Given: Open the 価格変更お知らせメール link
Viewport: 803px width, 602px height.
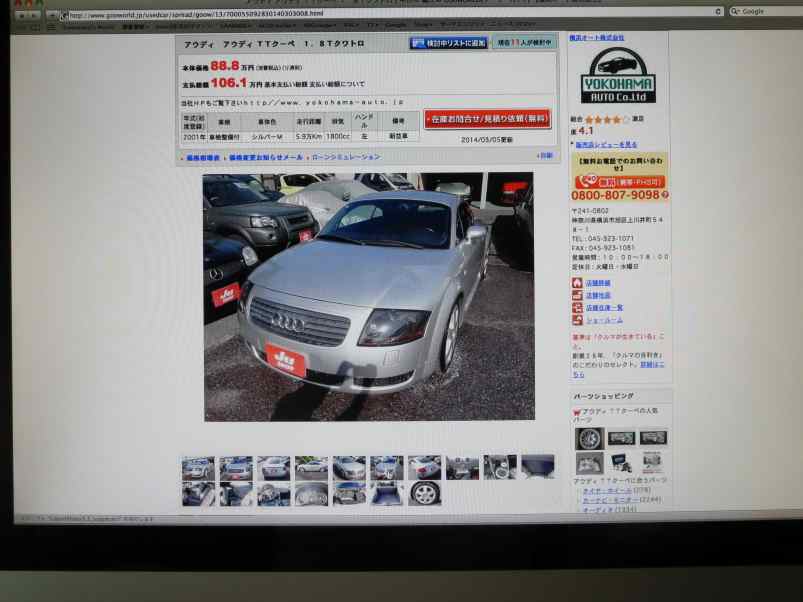Looking at the screenshot, I should pyautogui.click(x=266, y=158).
